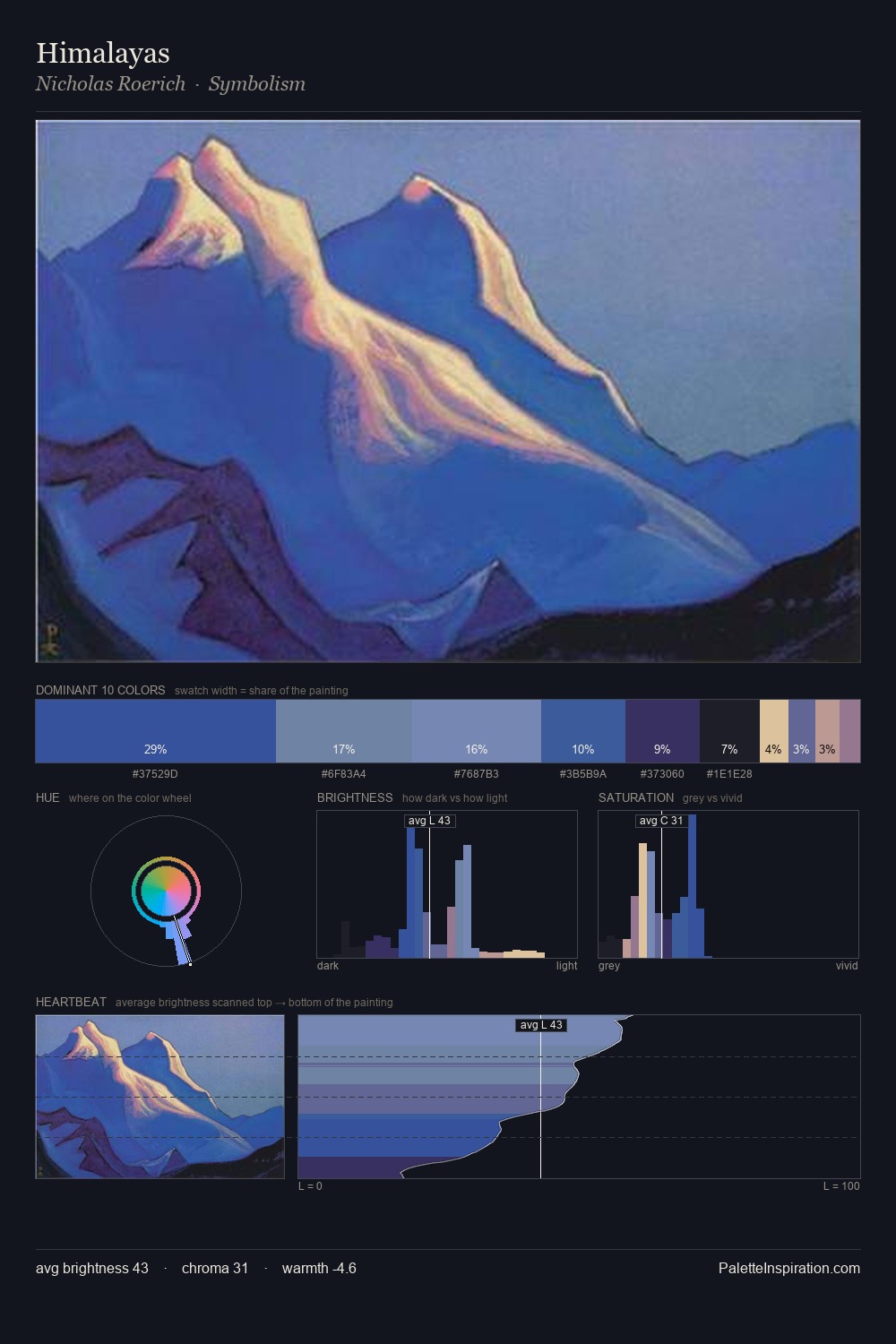Screen dimensions: 896x1344
Task: Click the 29% blue color swatch
Action: [156, 731]
